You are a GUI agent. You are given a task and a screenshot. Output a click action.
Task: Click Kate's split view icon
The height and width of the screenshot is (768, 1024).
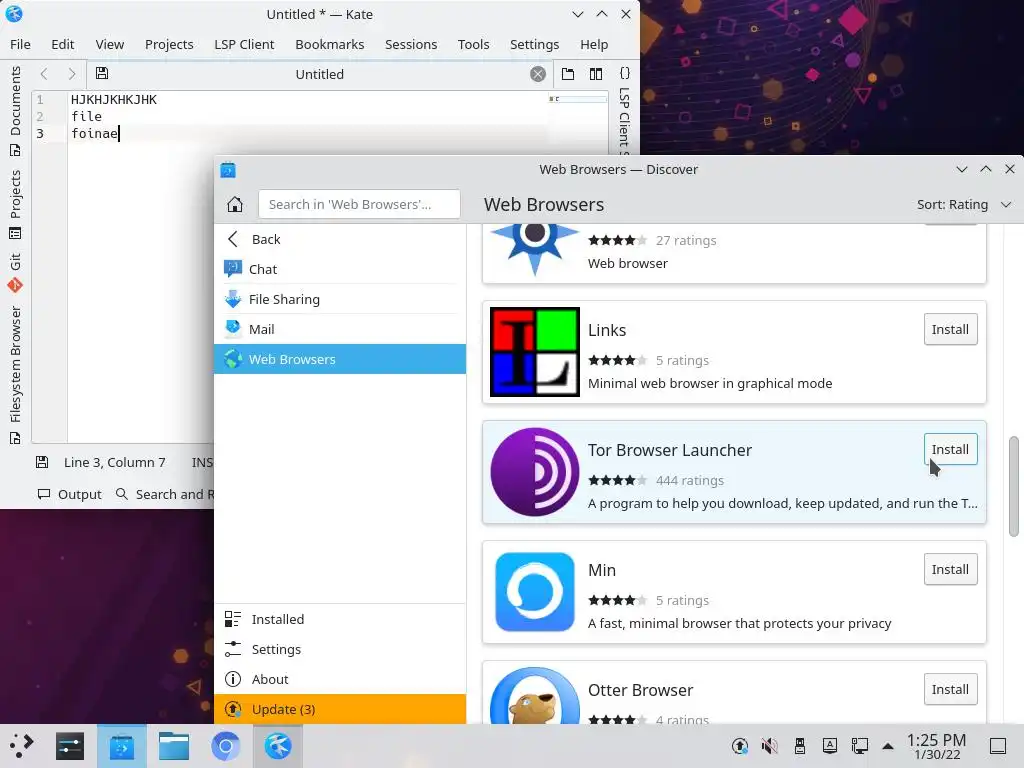tap(596, 74)
